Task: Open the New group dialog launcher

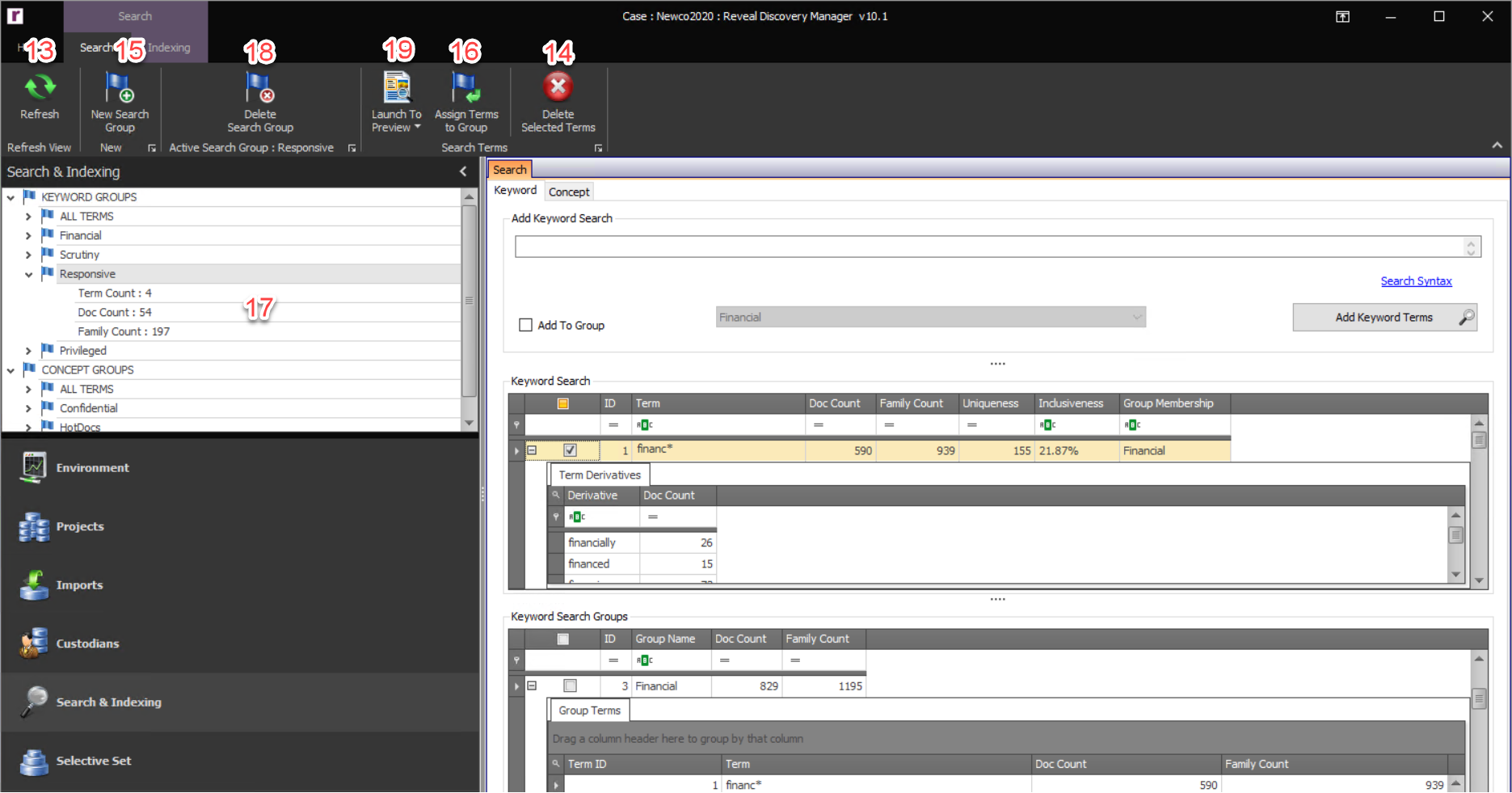Action: (151, 148)
